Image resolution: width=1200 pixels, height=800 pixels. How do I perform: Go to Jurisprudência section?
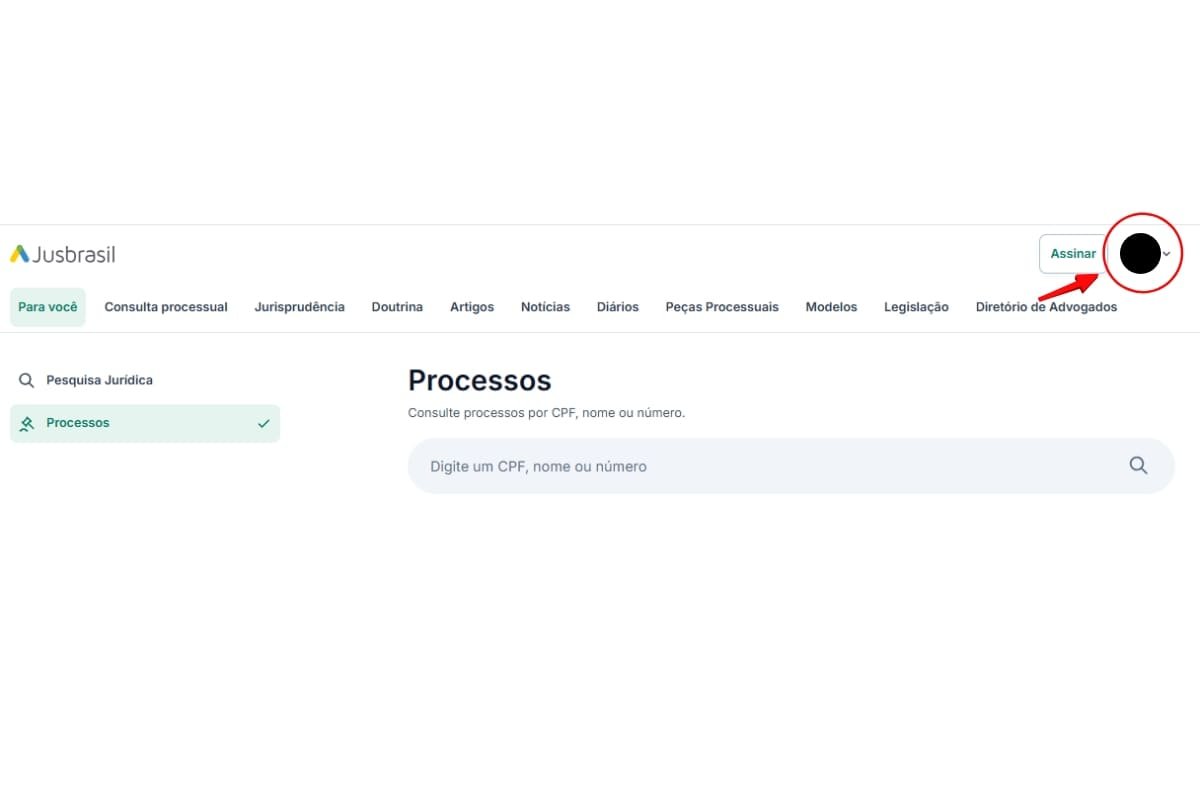299,307
